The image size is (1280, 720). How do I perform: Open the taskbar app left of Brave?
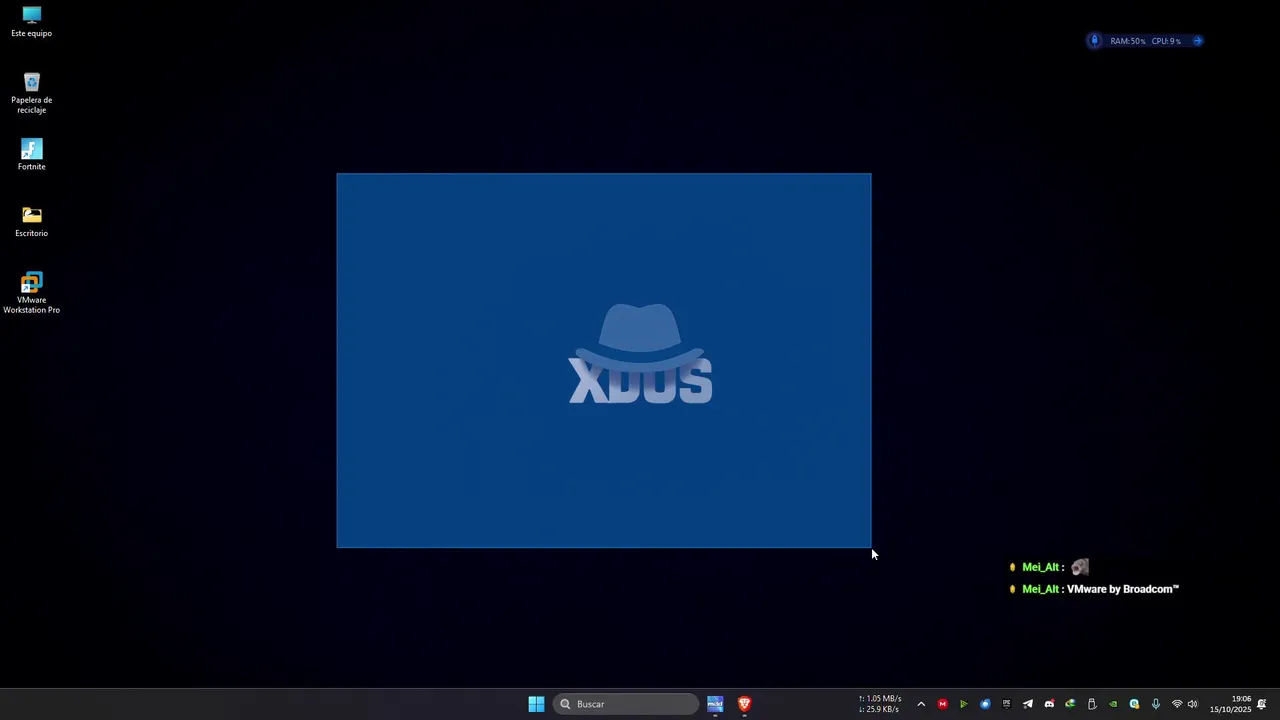click(x=715, y=704)
